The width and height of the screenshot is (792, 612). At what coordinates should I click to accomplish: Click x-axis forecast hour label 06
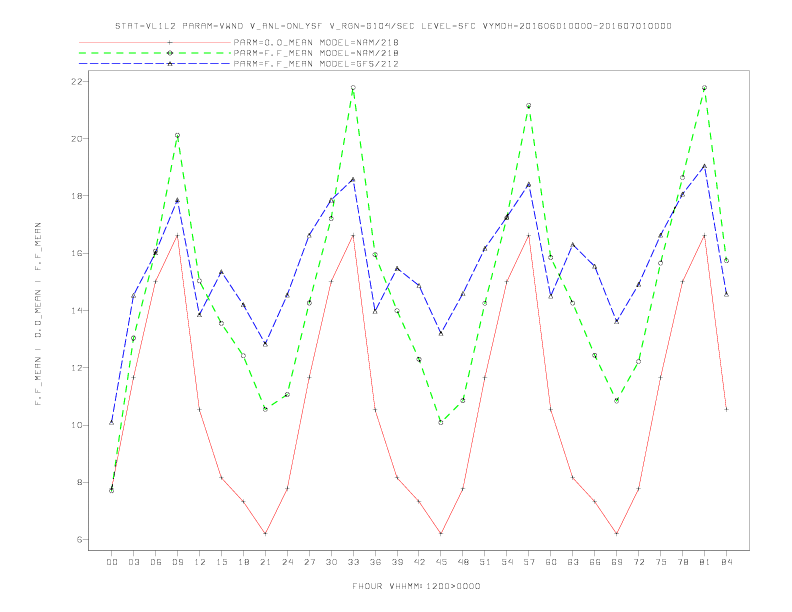[x=156, y=562]
